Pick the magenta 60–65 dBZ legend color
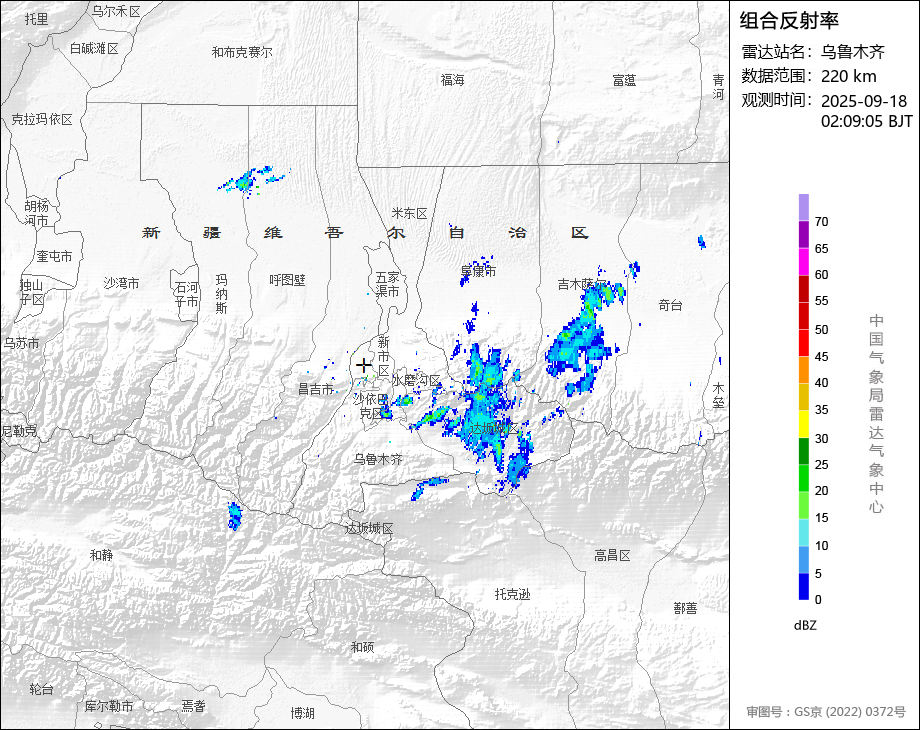This screenshot has height=730, width=920. pyautogui.click(x=804, y=261)
